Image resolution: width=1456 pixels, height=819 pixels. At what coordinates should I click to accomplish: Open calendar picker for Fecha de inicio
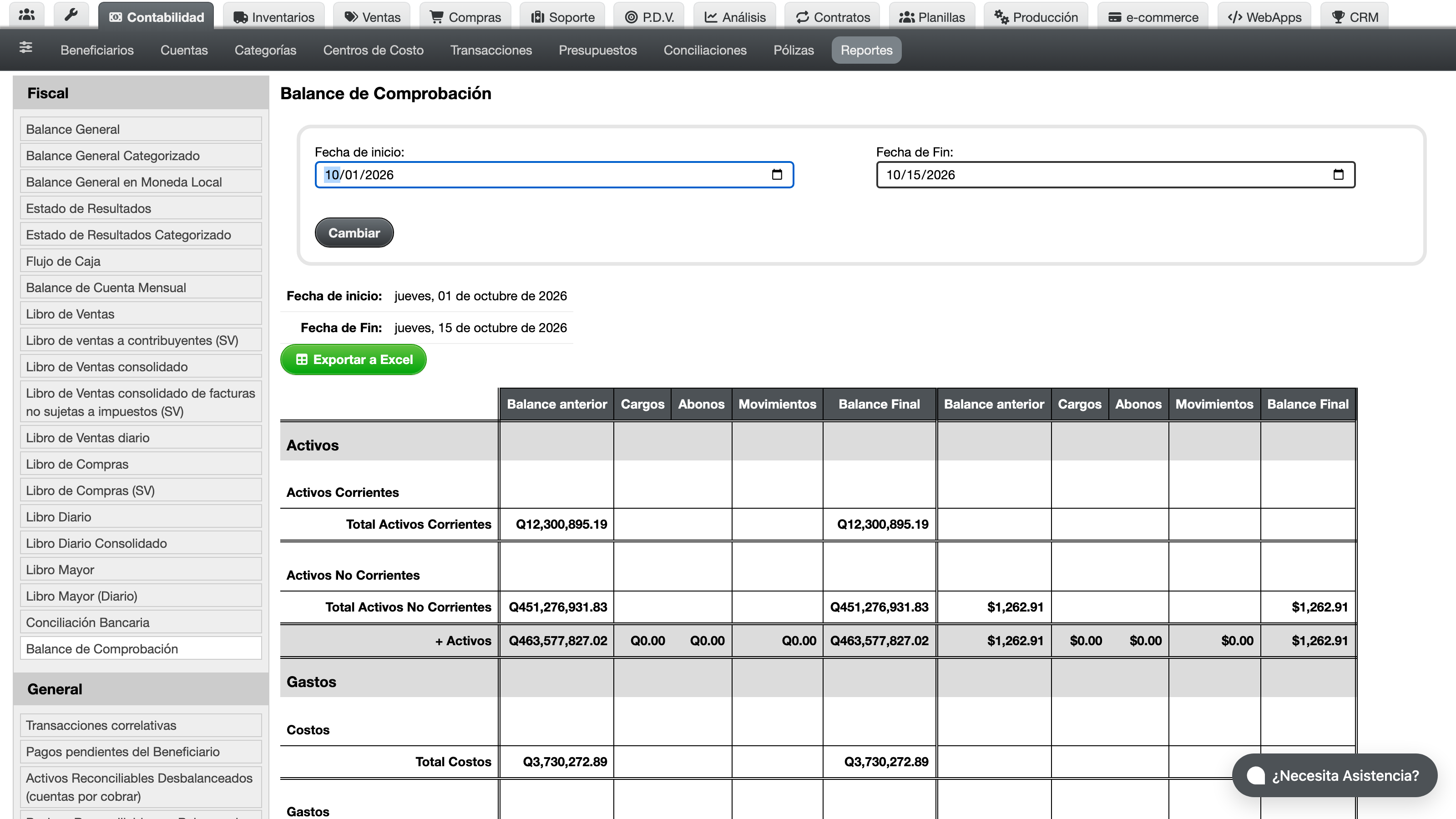[777, 175]
